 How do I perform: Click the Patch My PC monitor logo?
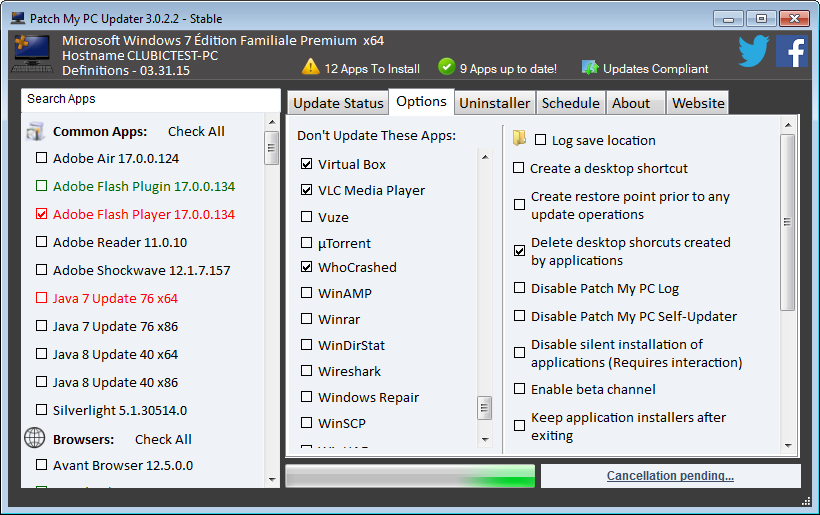pos(32,53)
